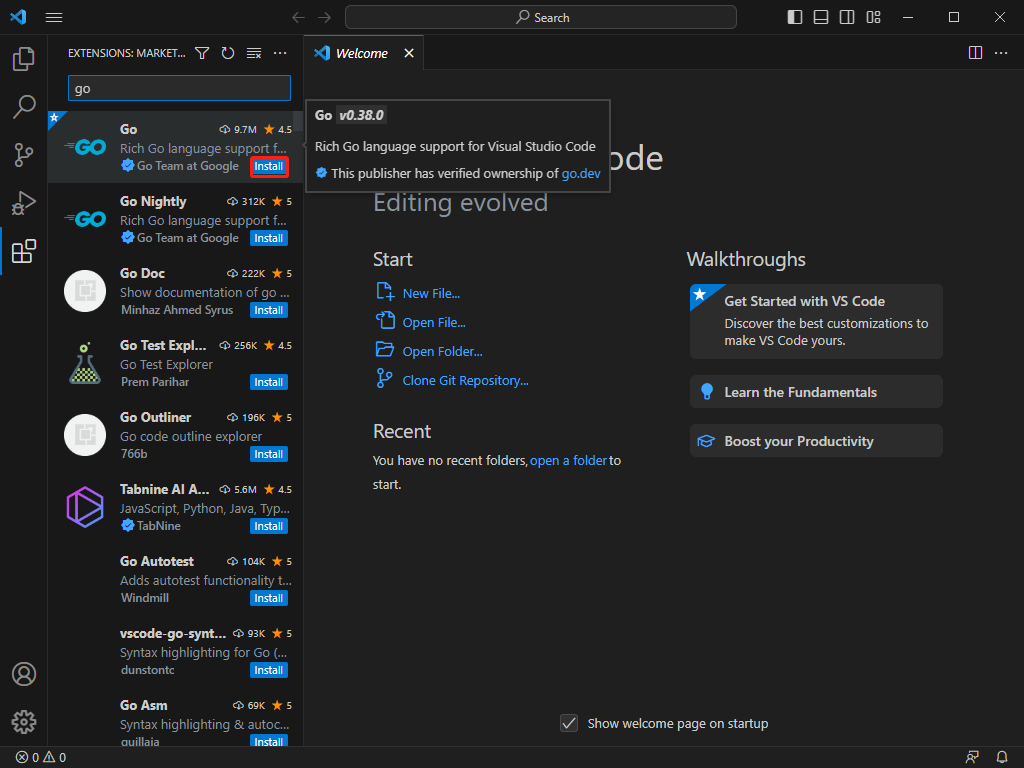Select the Go Asm extension title
Screen dimensions: 1024x768
(x=144, y=705)
